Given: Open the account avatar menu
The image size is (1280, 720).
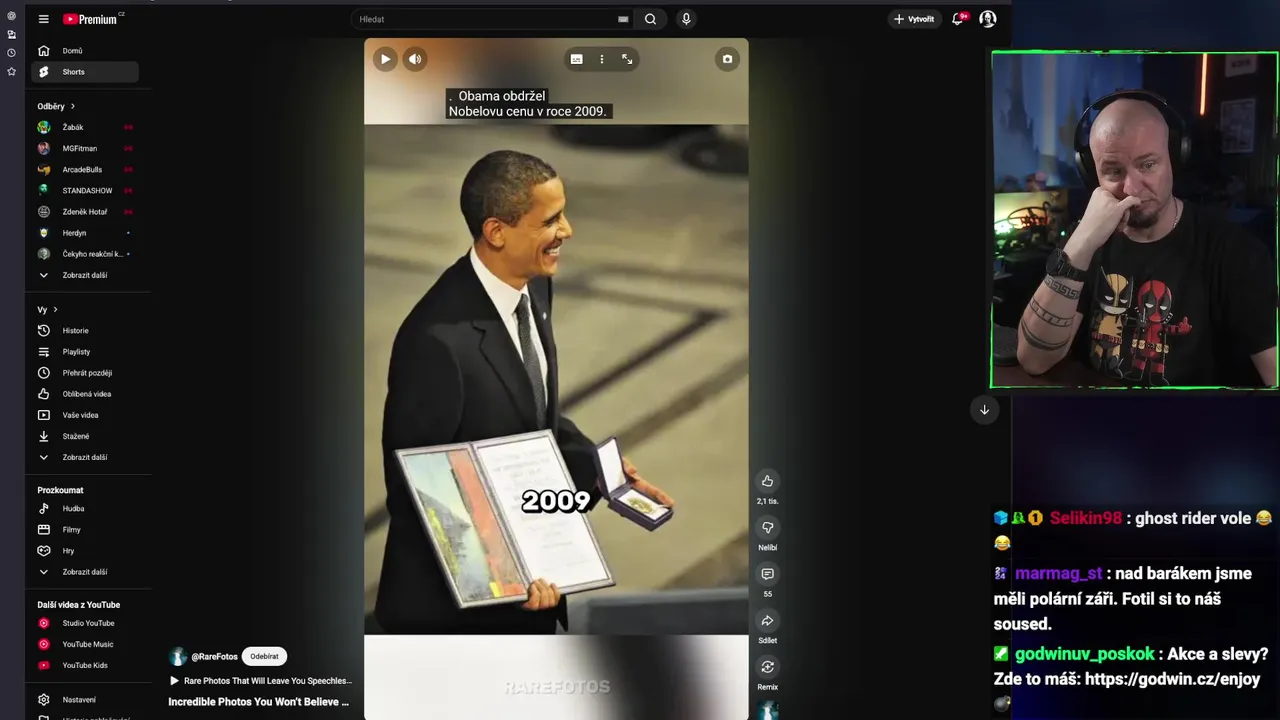Looking at the screenshot, I should point(988,19).
